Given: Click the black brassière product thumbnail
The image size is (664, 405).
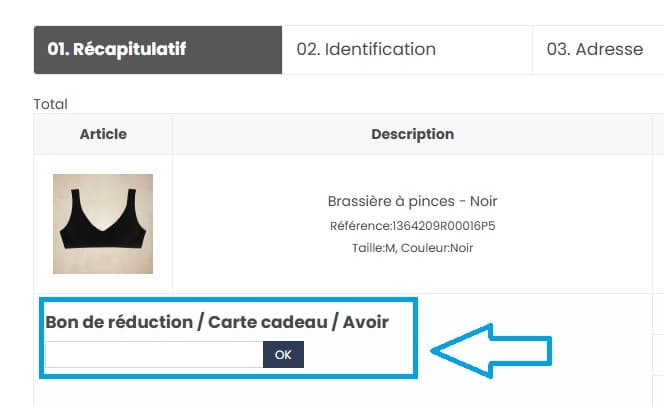Looking at the screenshot, I should point(103,224).
